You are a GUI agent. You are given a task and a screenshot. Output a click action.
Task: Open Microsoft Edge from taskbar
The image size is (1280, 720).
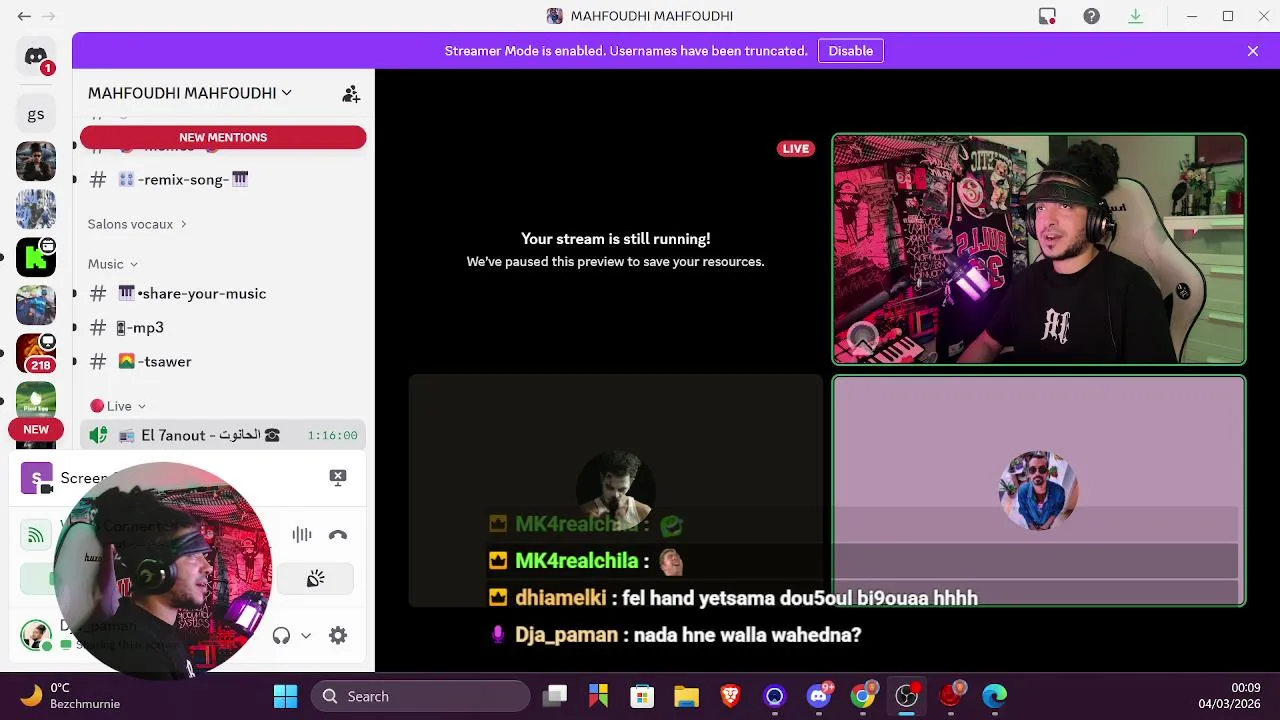[994, 696]
